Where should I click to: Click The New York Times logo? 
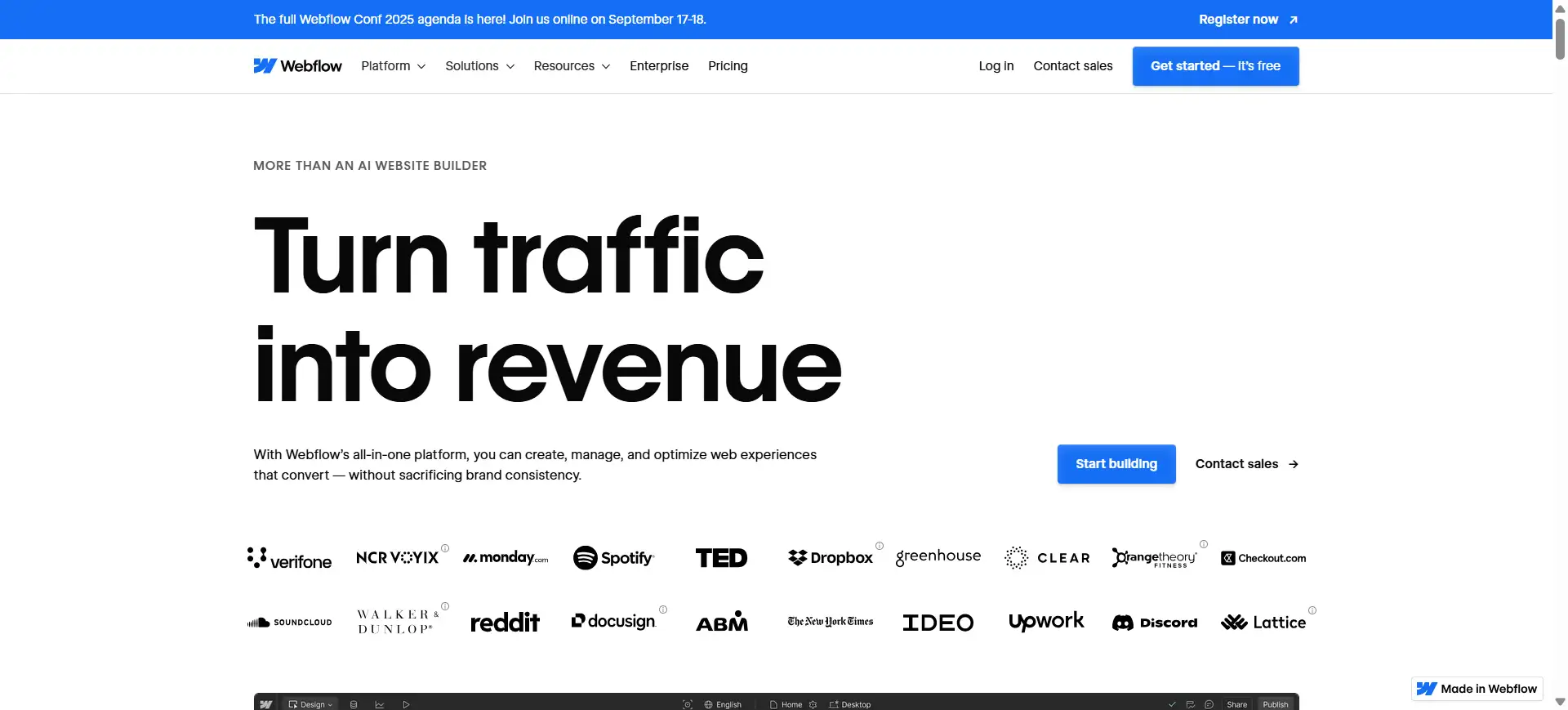(831, 622)
